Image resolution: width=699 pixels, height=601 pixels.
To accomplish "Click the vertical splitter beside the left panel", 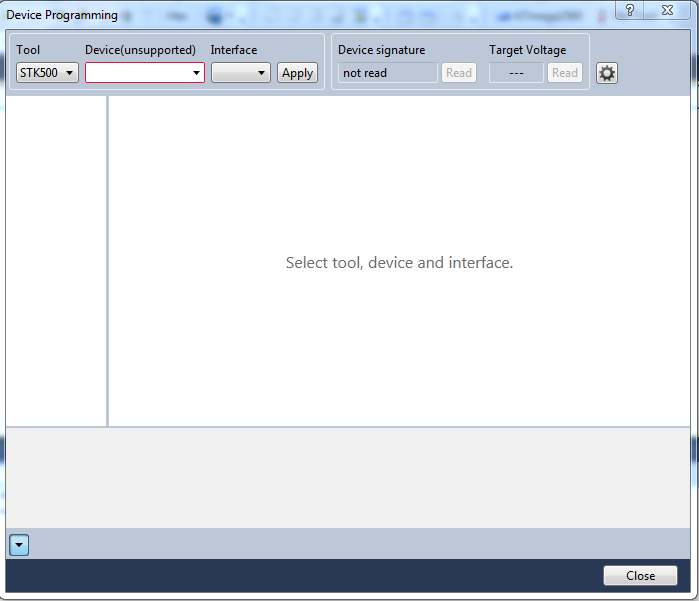I will 108,260.
